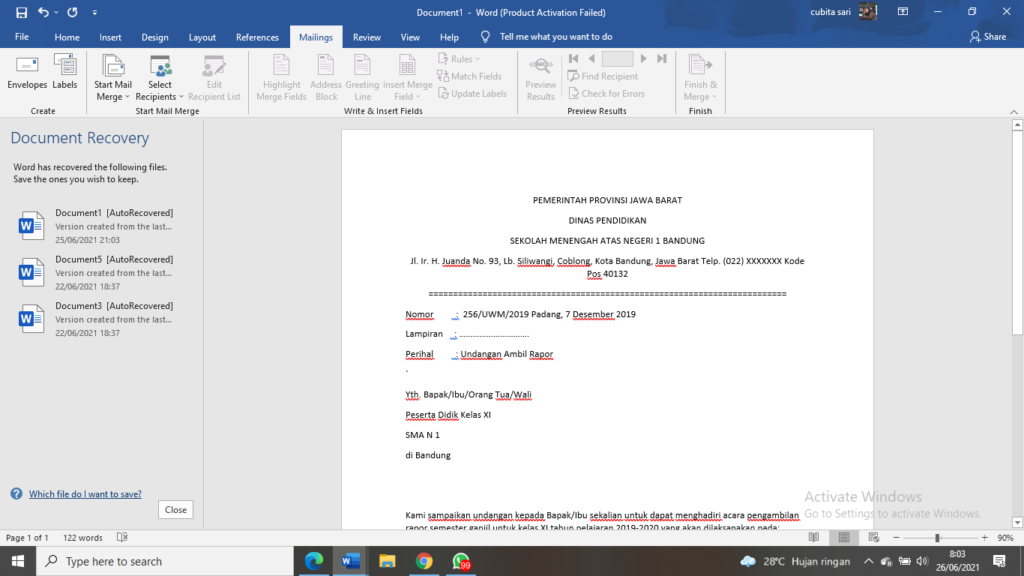Click the zoom slider handle

click(x=937, y=537)
